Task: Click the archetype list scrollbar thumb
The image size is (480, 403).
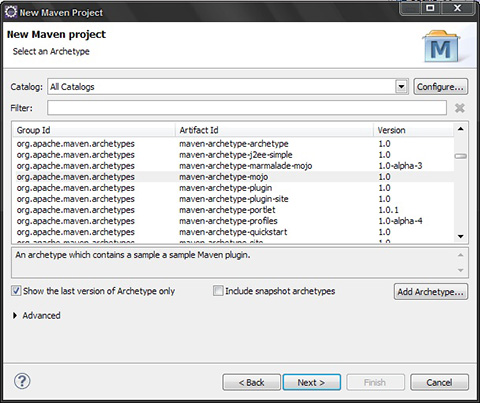Action: [461, 156]
